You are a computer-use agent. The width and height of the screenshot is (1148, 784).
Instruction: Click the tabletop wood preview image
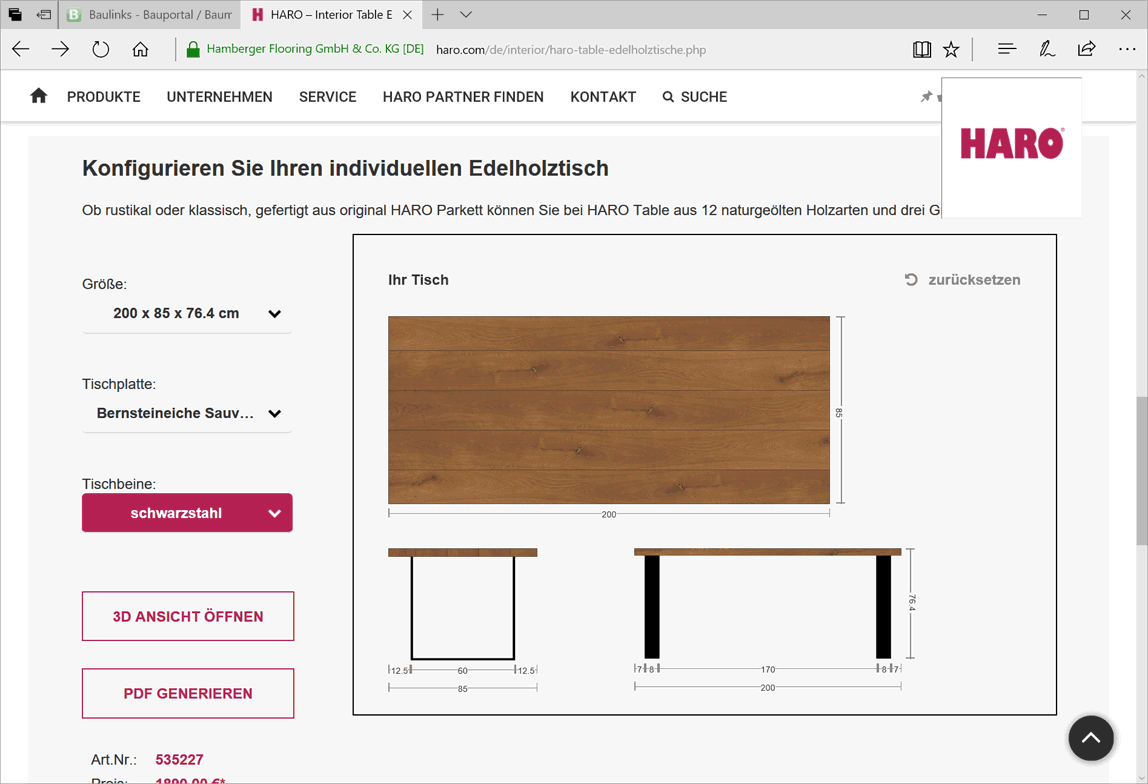click(609, 410)
